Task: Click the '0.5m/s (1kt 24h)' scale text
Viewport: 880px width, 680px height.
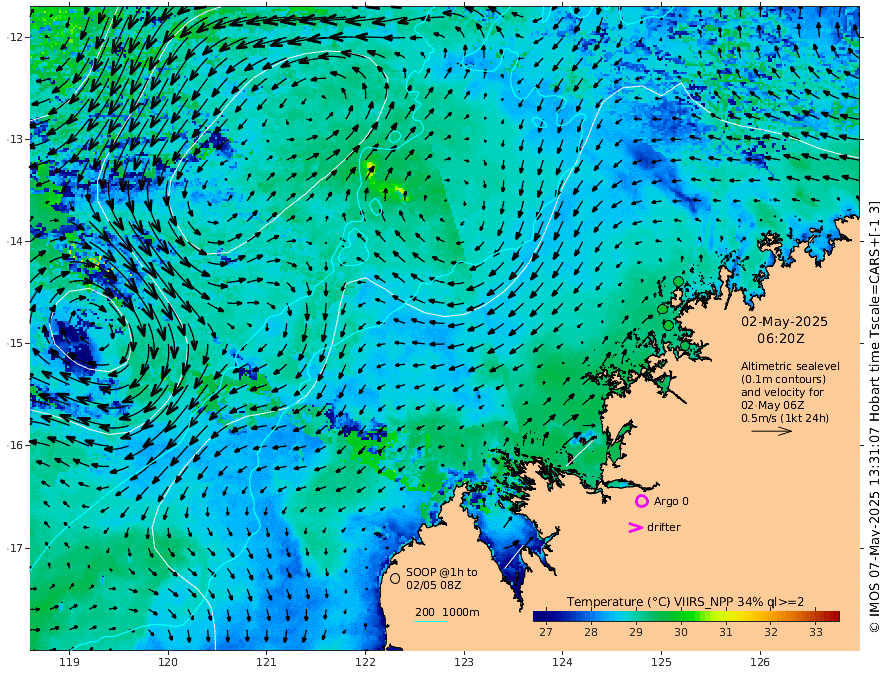Action: (x=785, y=418)
